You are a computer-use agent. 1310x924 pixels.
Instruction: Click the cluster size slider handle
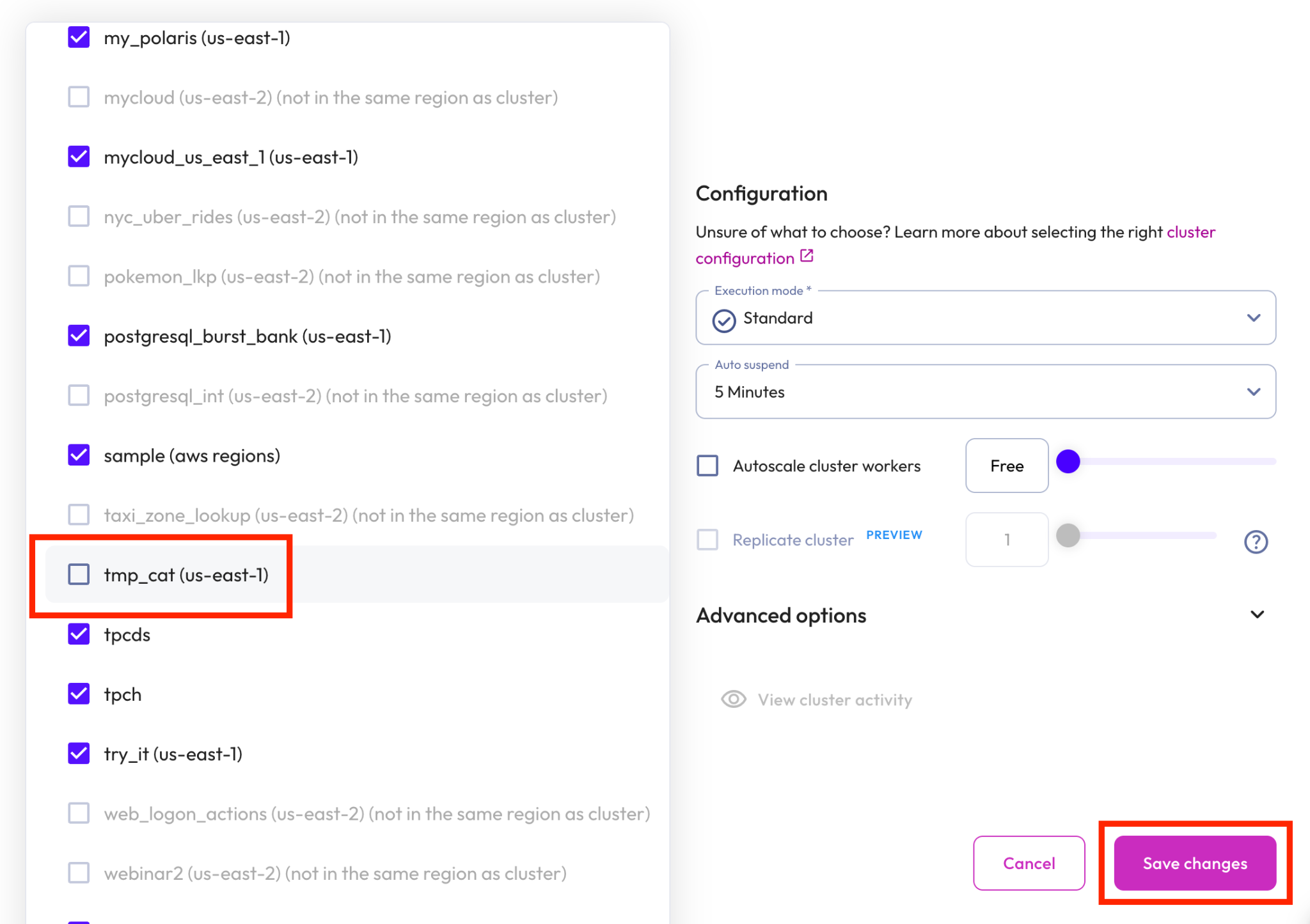tap(1068, 461)
